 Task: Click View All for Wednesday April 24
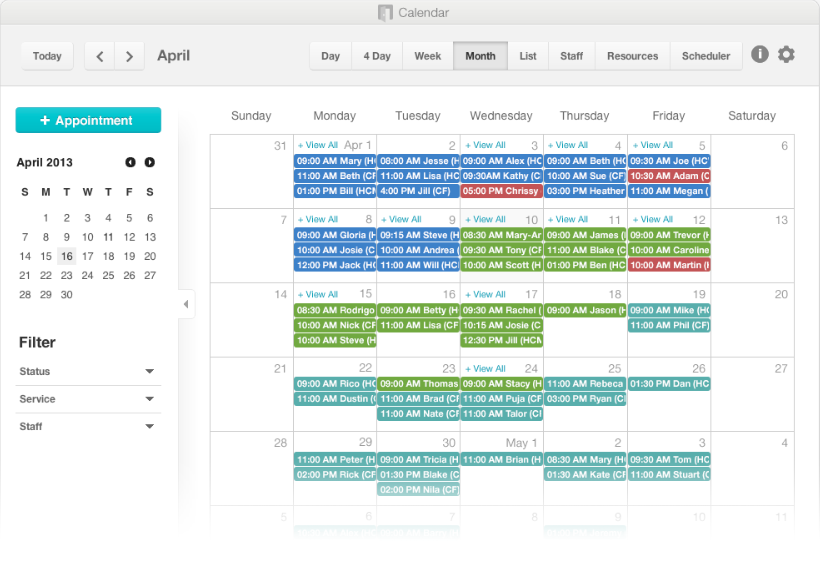485,369
